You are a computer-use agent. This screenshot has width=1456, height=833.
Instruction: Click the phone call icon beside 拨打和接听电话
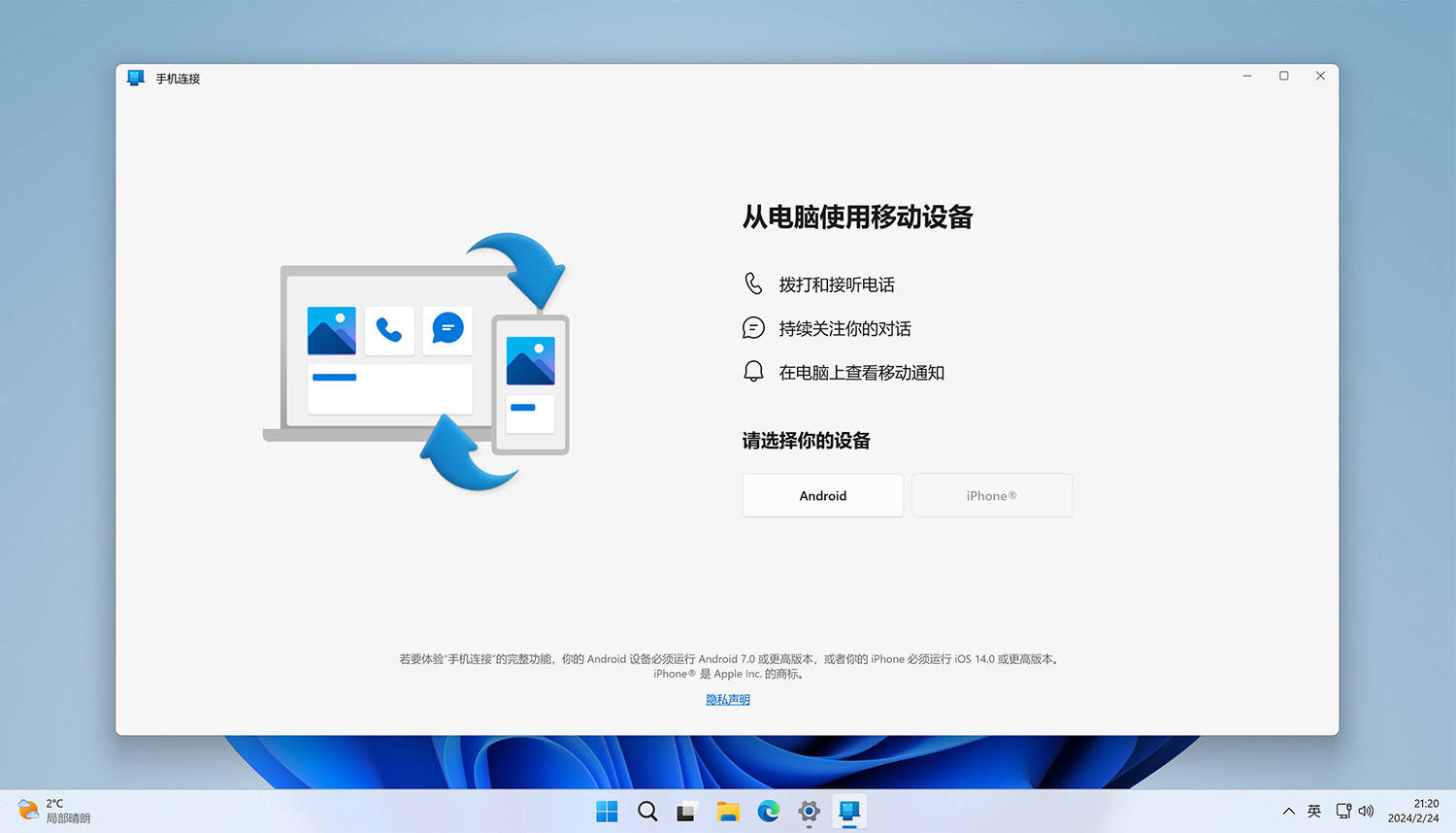coord(753,283)
